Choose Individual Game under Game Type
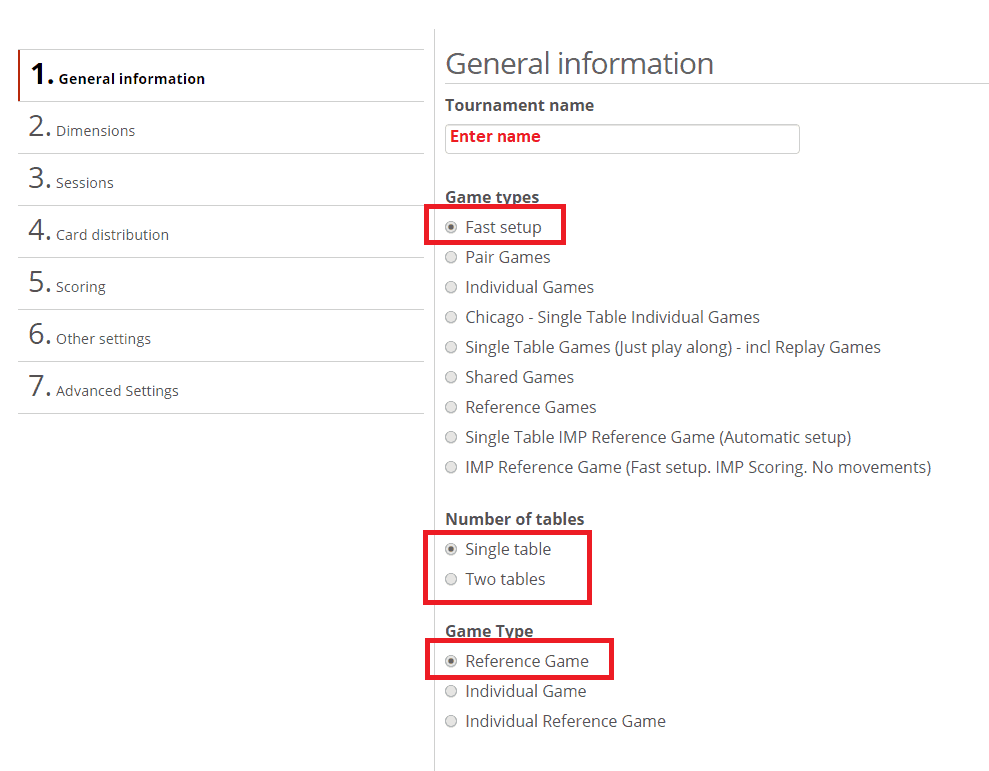Screen dimensions: 989x771 point(452,691)
